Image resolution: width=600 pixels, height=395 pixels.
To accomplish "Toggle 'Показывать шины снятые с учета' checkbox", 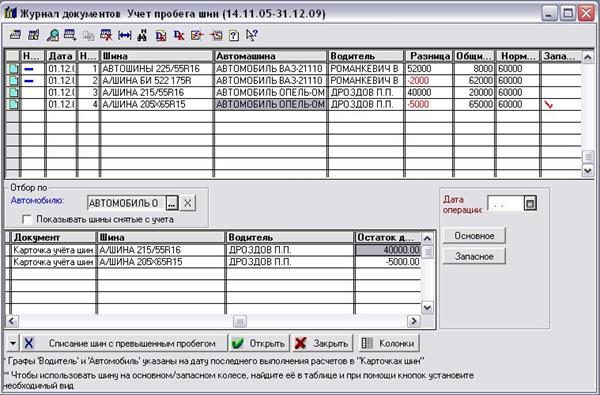I will coord(27,220).
